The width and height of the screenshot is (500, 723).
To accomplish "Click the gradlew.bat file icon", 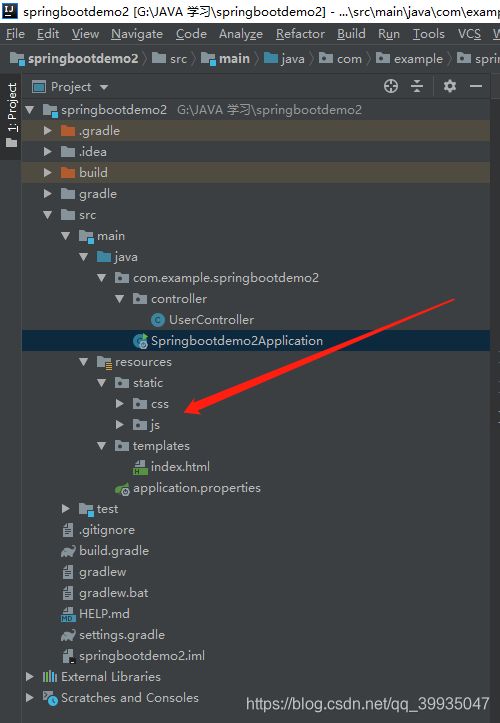I will pyautogui.click(x=68, y=593).
